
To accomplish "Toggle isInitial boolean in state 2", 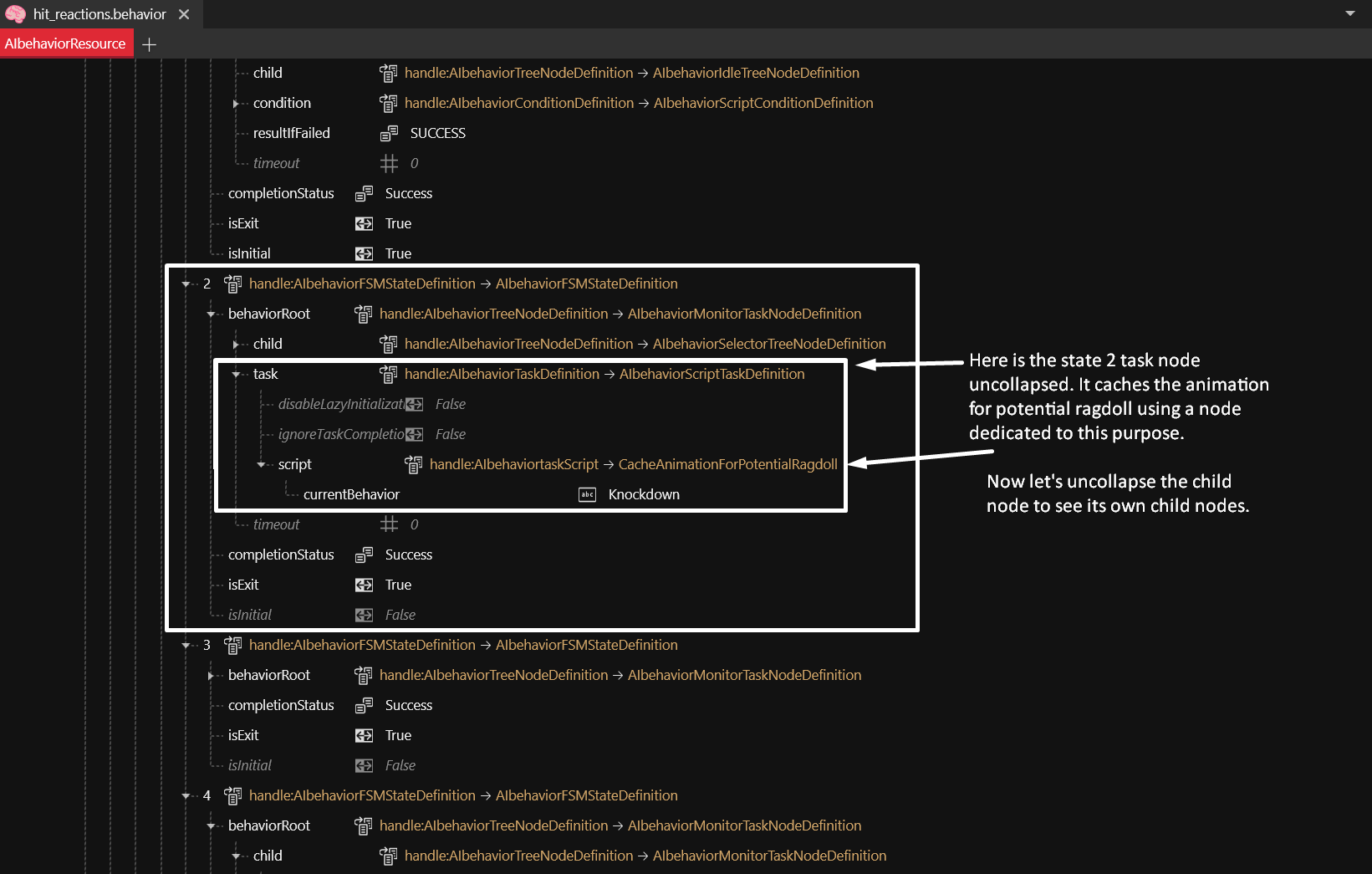I will click(x=364, y=616).
